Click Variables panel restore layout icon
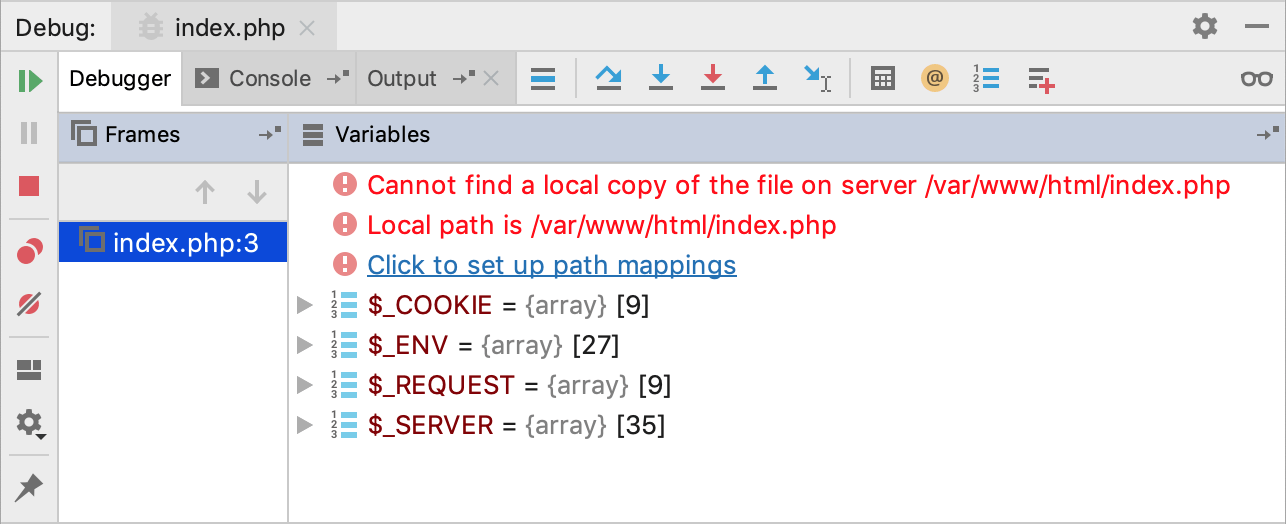Screen dimensions: 1286x524 1268,134
